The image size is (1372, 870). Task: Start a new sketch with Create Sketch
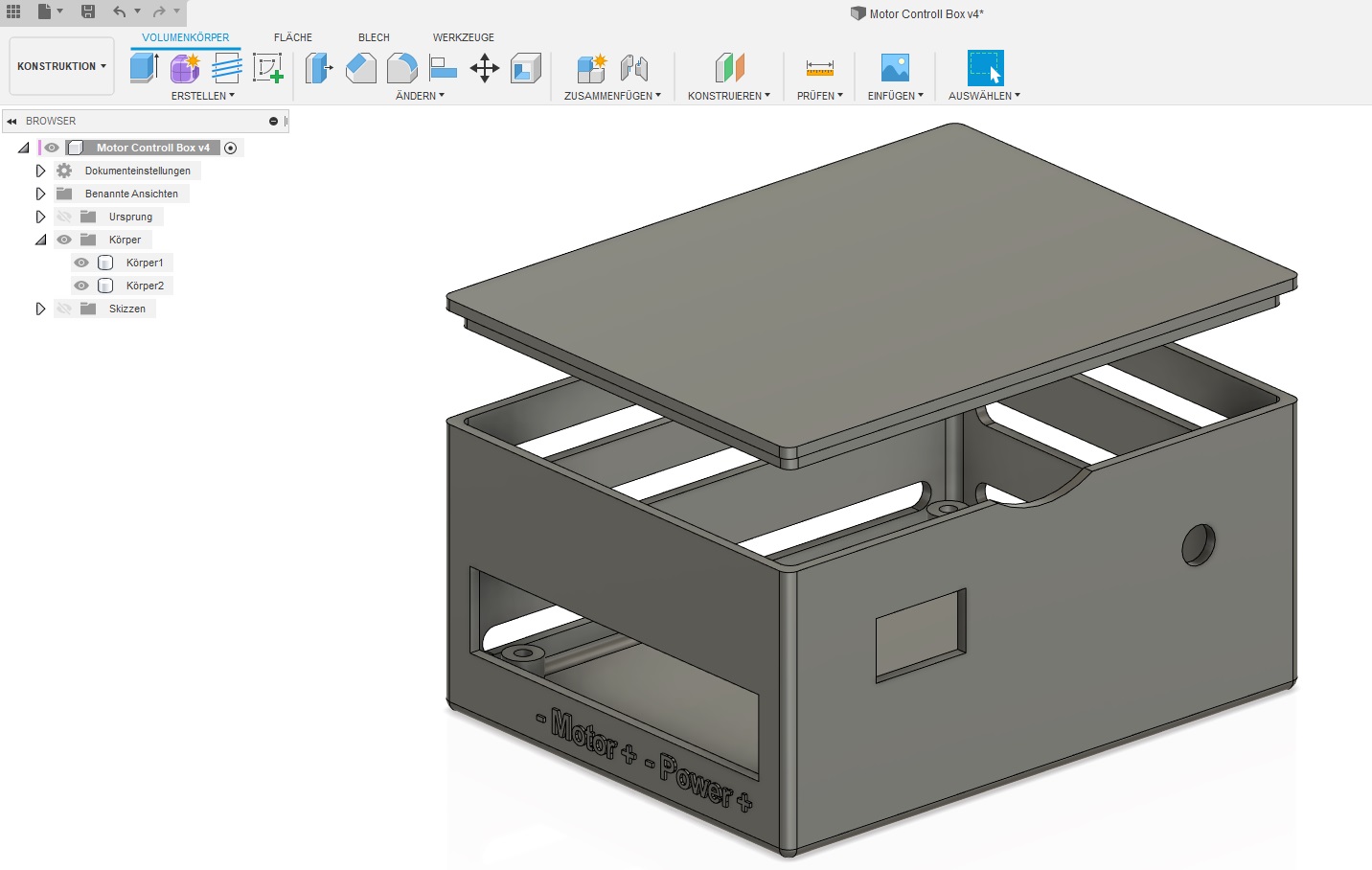point(267,67)
